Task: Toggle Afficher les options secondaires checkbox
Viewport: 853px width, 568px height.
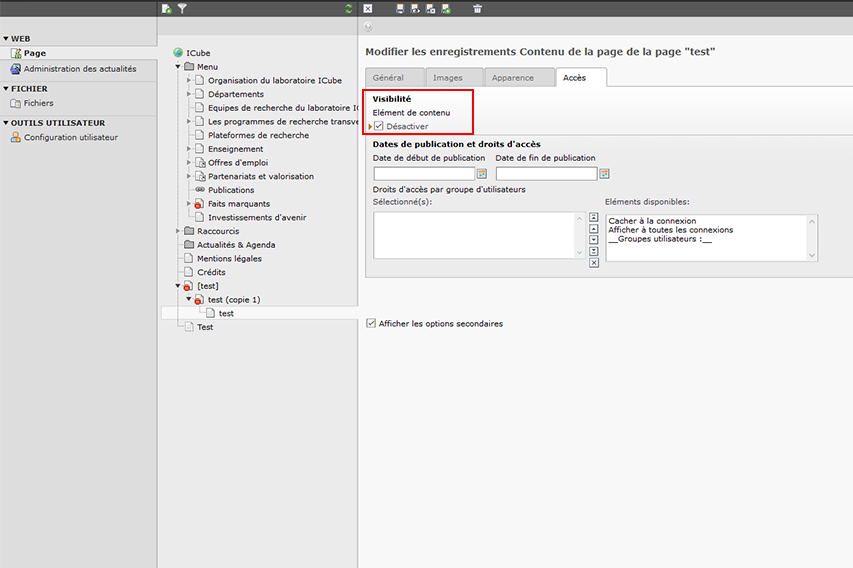Action: 371,323
